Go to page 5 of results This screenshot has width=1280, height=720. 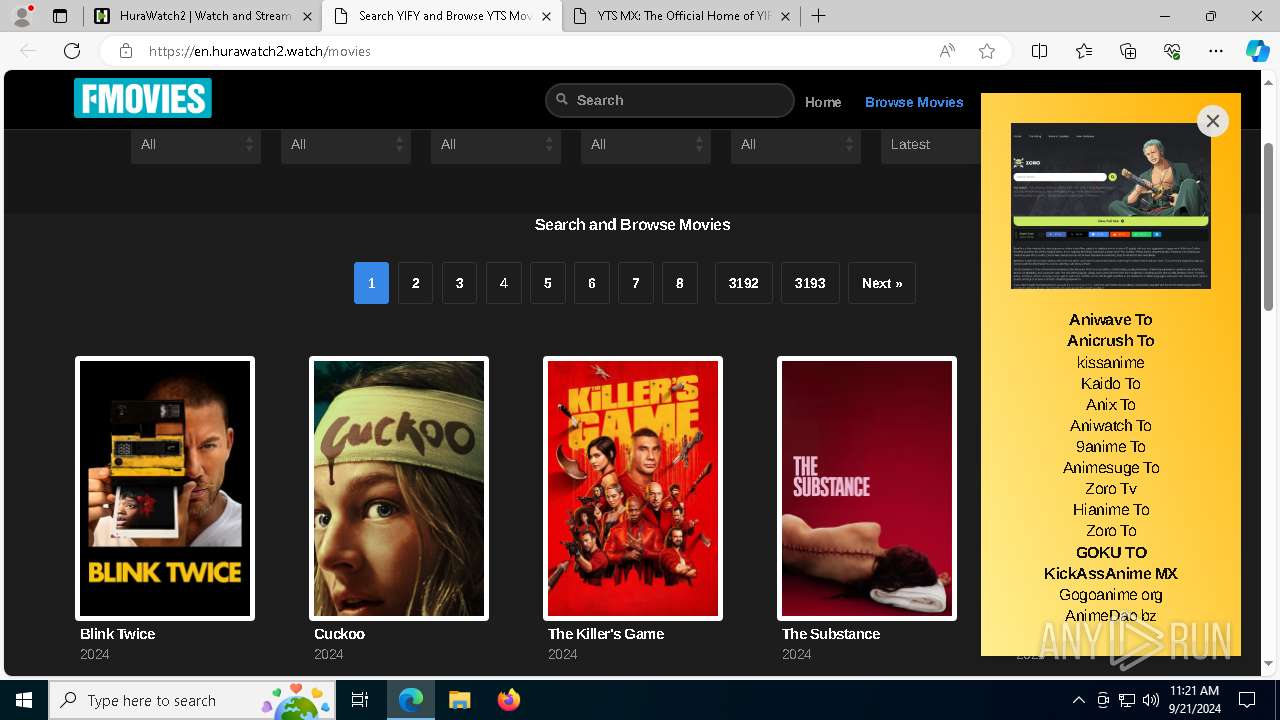tap(547, 283)
